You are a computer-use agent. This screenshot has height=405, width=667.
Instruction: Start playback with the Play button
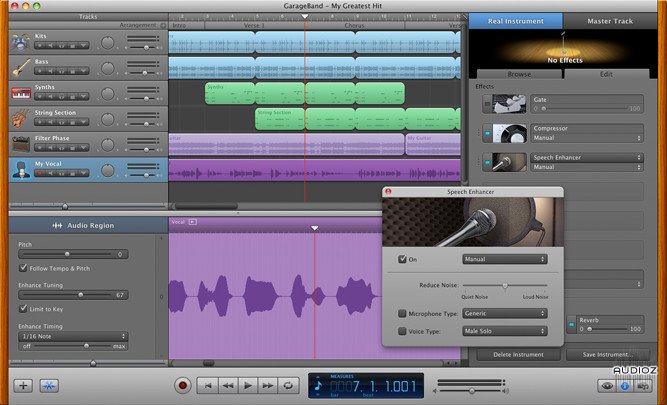tap(248, 386)
